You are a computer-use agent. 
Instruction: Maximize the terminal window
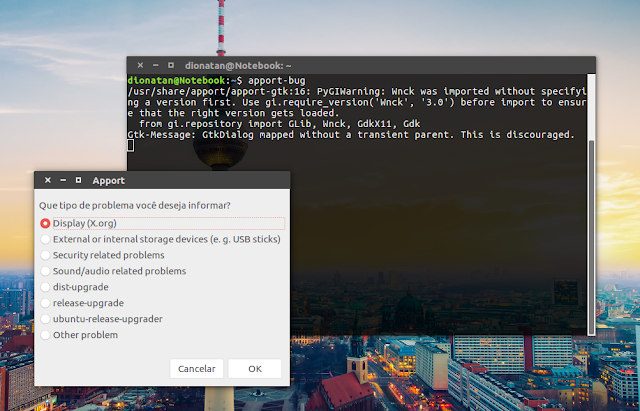tap(171, 65)
